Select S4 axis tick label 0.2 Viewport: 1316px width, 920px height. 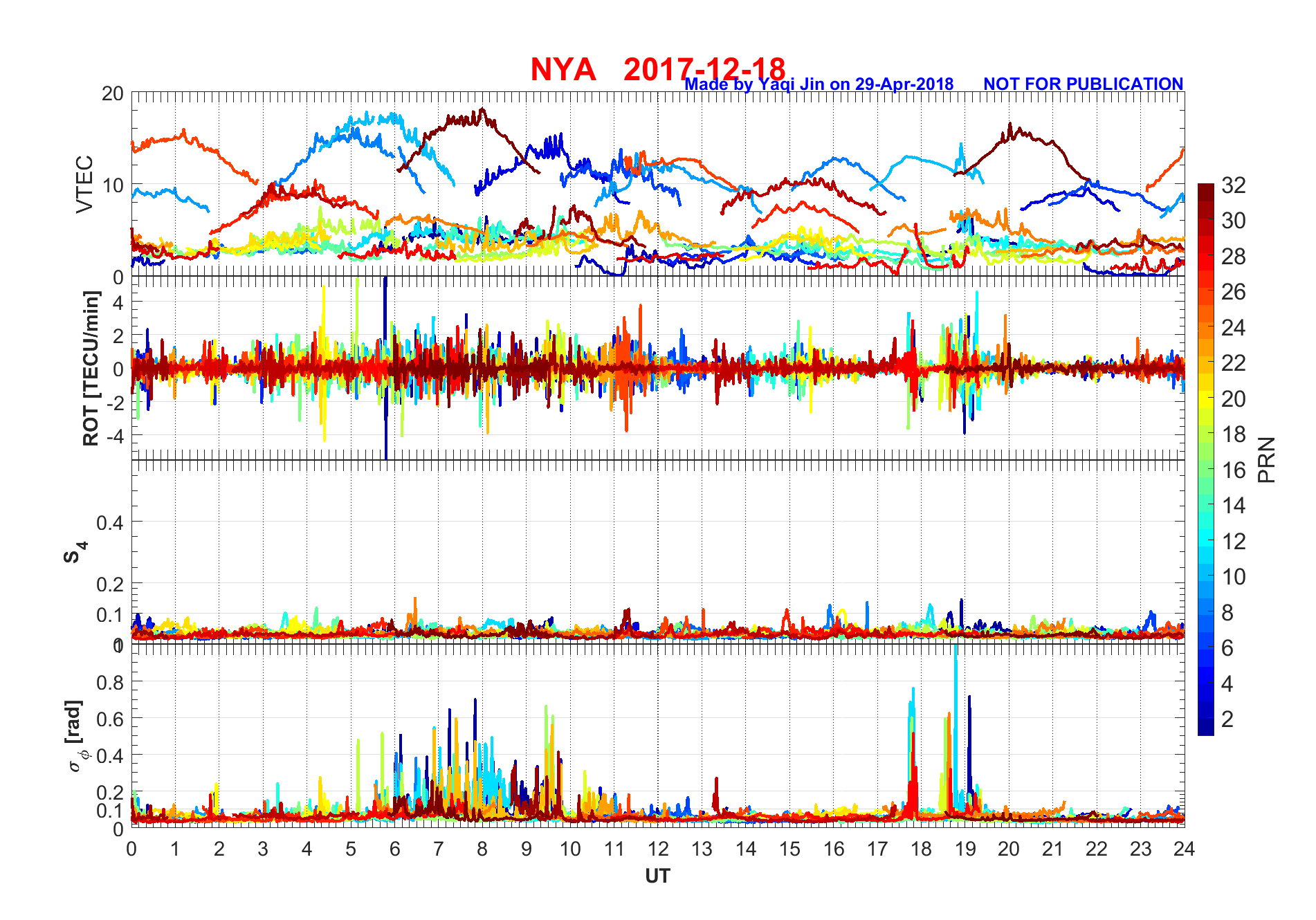point(110,584)
